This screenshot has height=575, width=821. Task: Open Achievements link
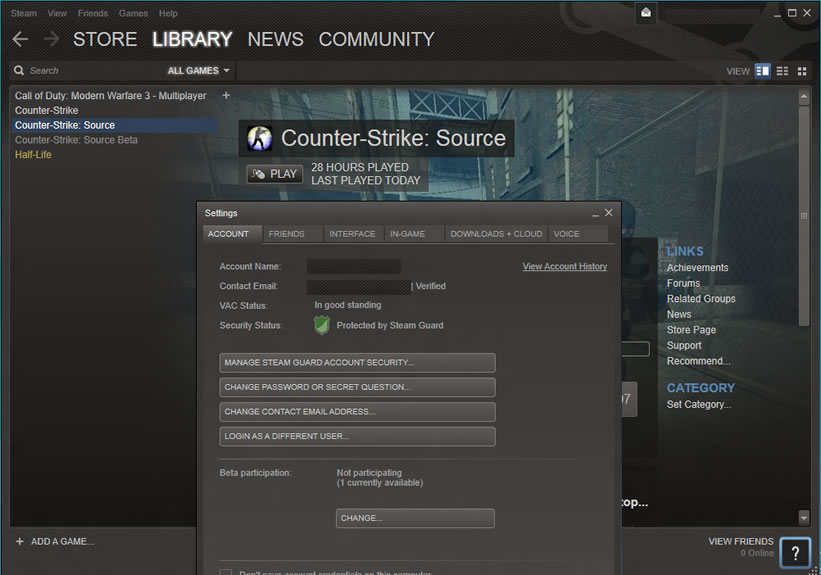tap(697, 268)
